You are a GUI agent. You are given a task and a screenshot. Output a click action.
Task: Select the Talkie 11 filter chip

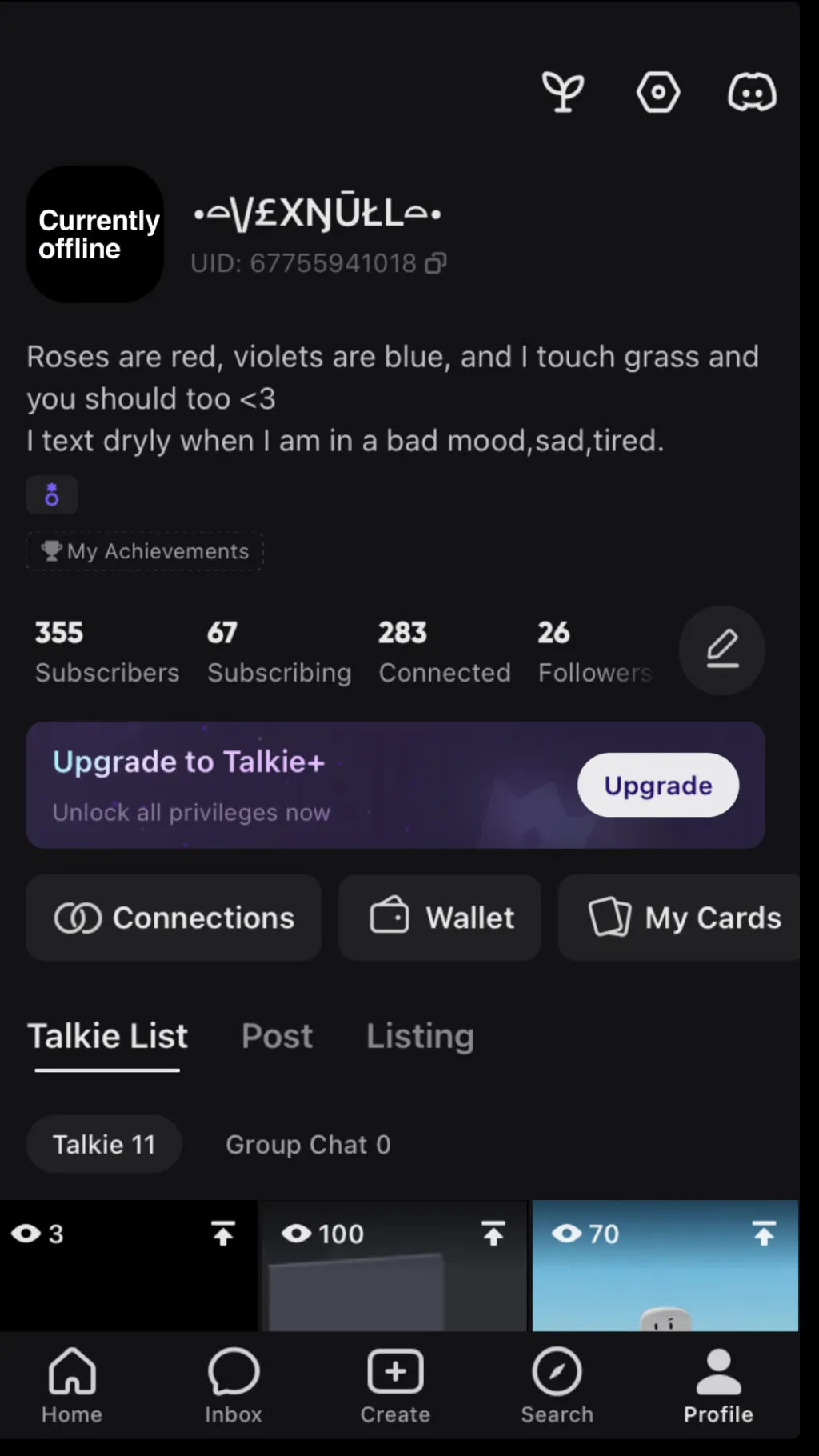pos(104,1144)
